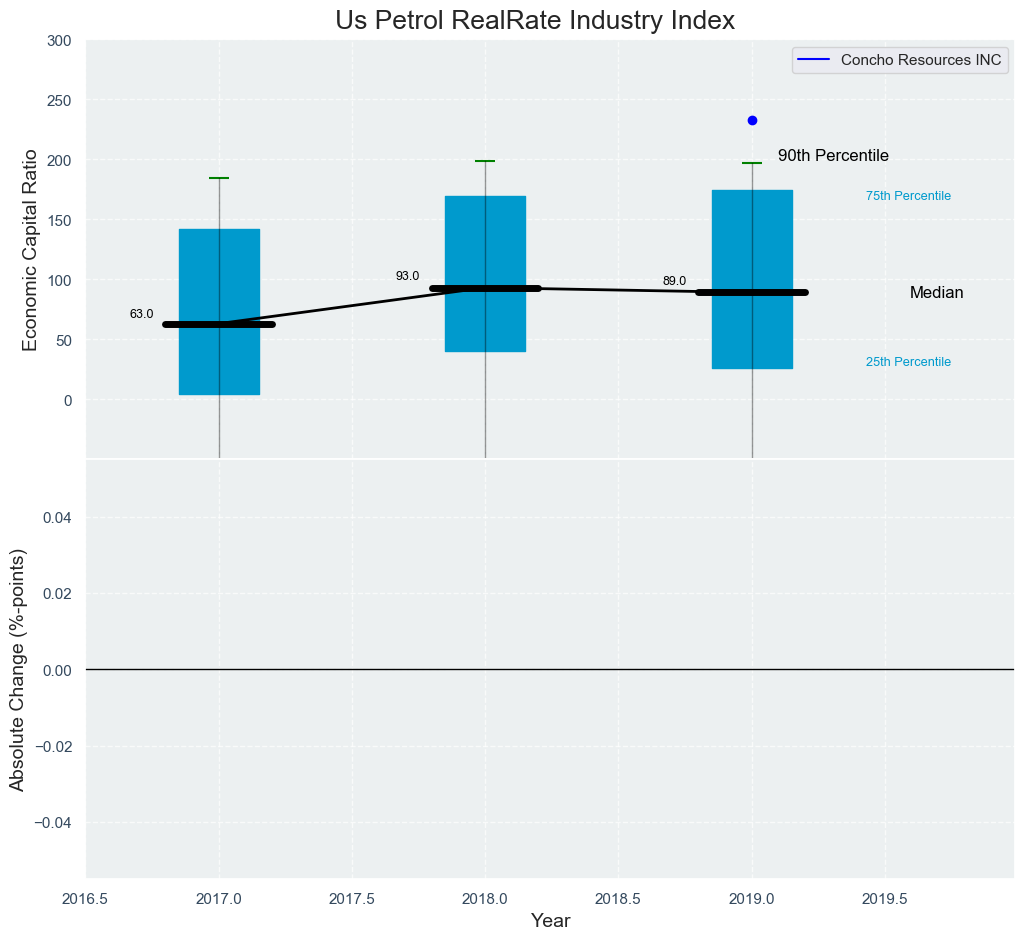
Task: Select the 93.0 median value label
Action: (407, 276)
